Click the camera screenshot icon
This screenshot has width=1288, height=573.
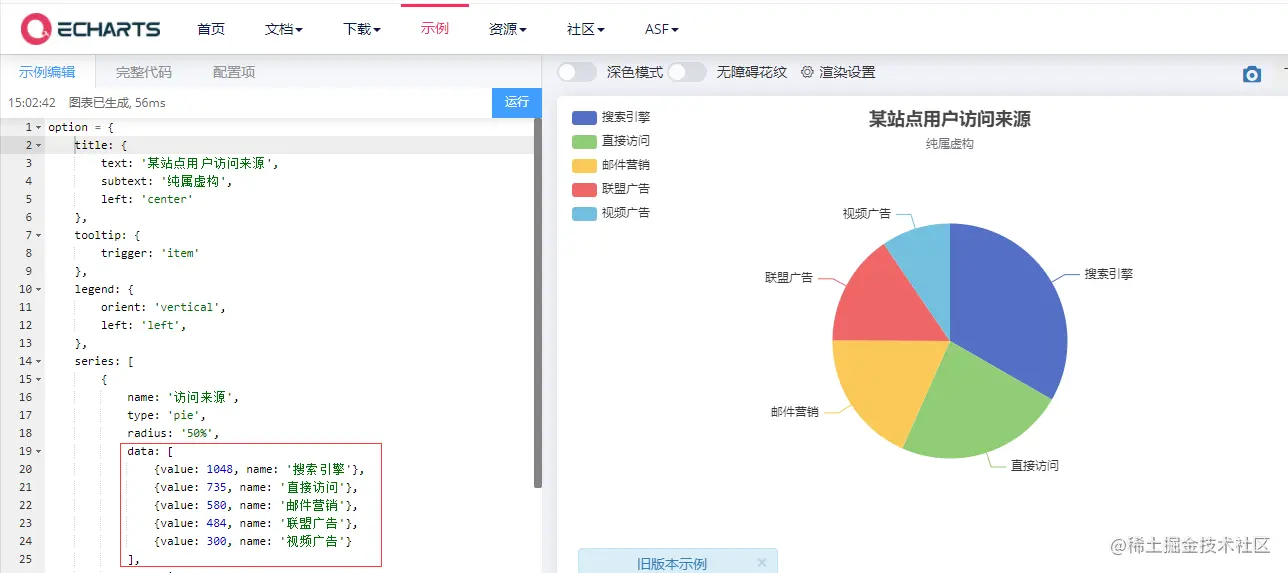(x=1252, y=75)
